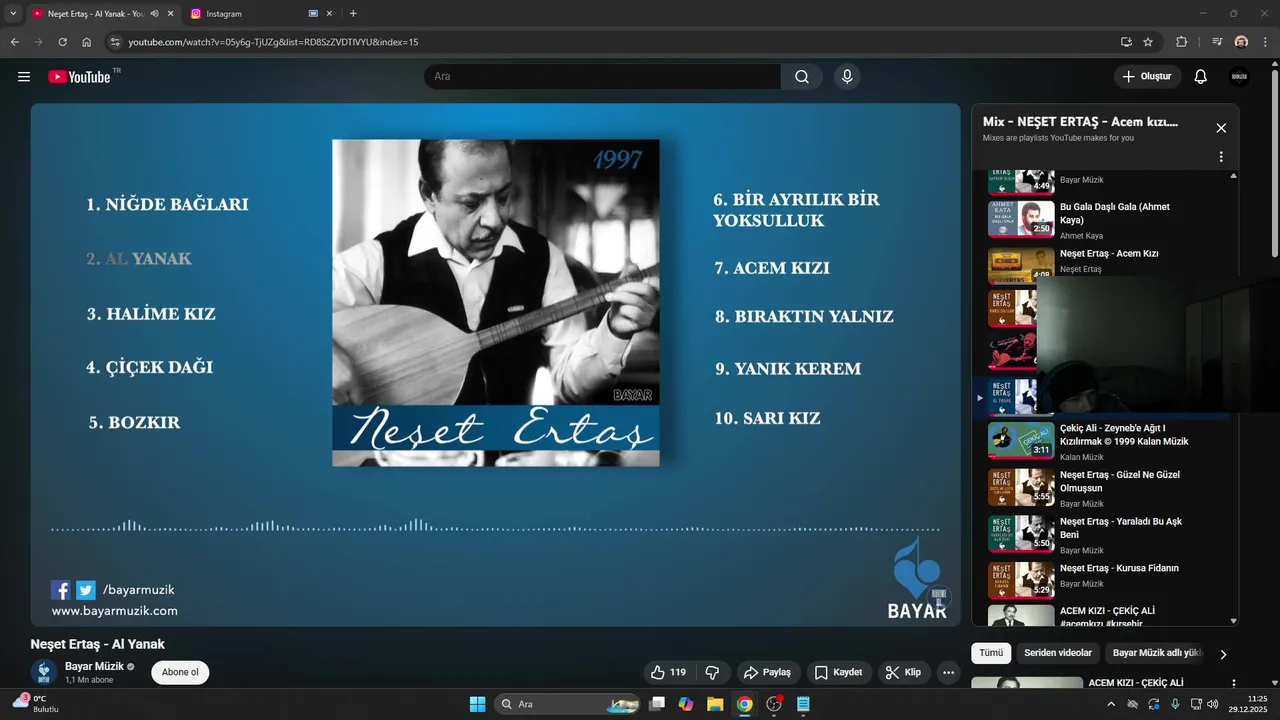Open the notifications bell
The width and height of the screenshot is (1280, 720).
coord(1201,77)
